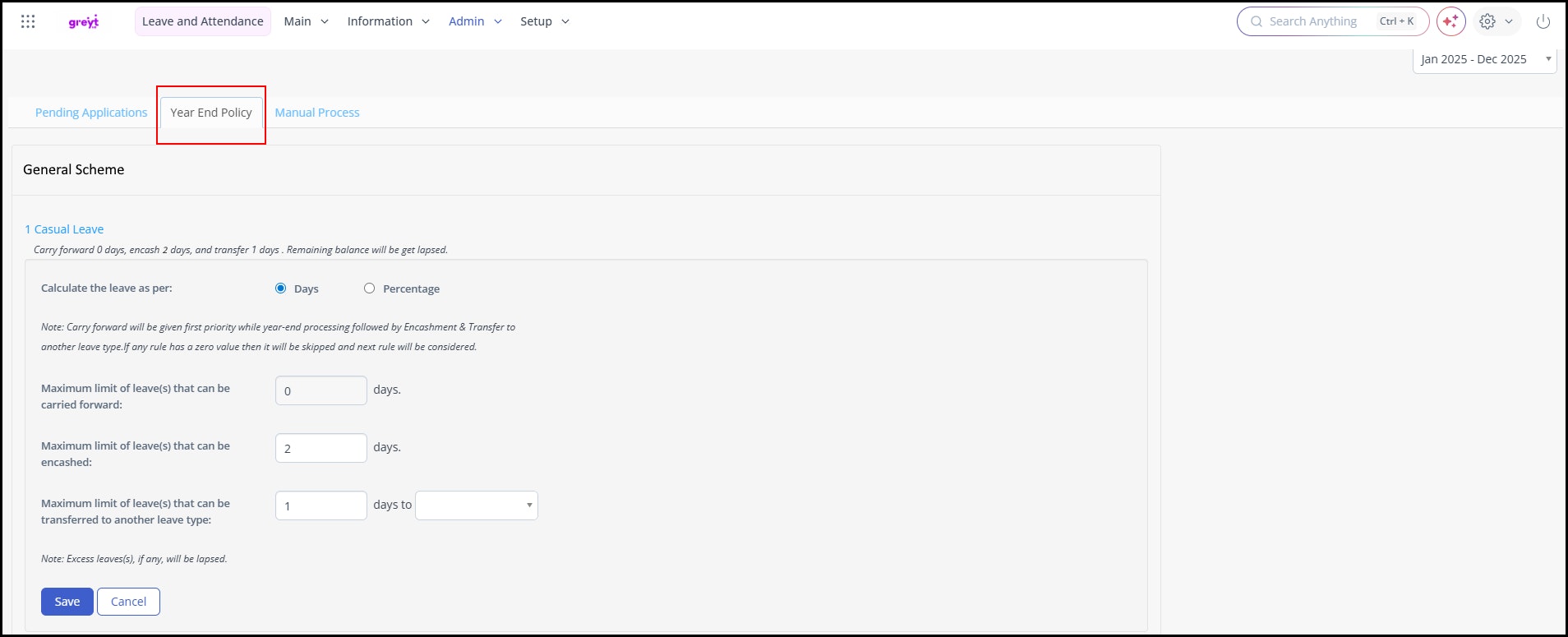Viewport: 1568px width, 637px height.
Task: Click the Save button
Action: click(x=67, y=602)
